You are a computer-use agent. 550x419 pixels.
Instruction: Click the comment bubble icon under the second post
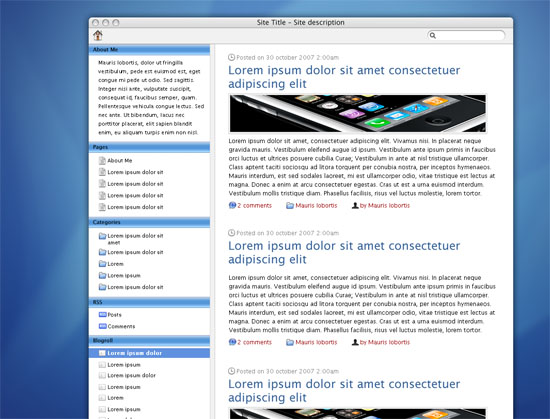click(x=232, y=342)
